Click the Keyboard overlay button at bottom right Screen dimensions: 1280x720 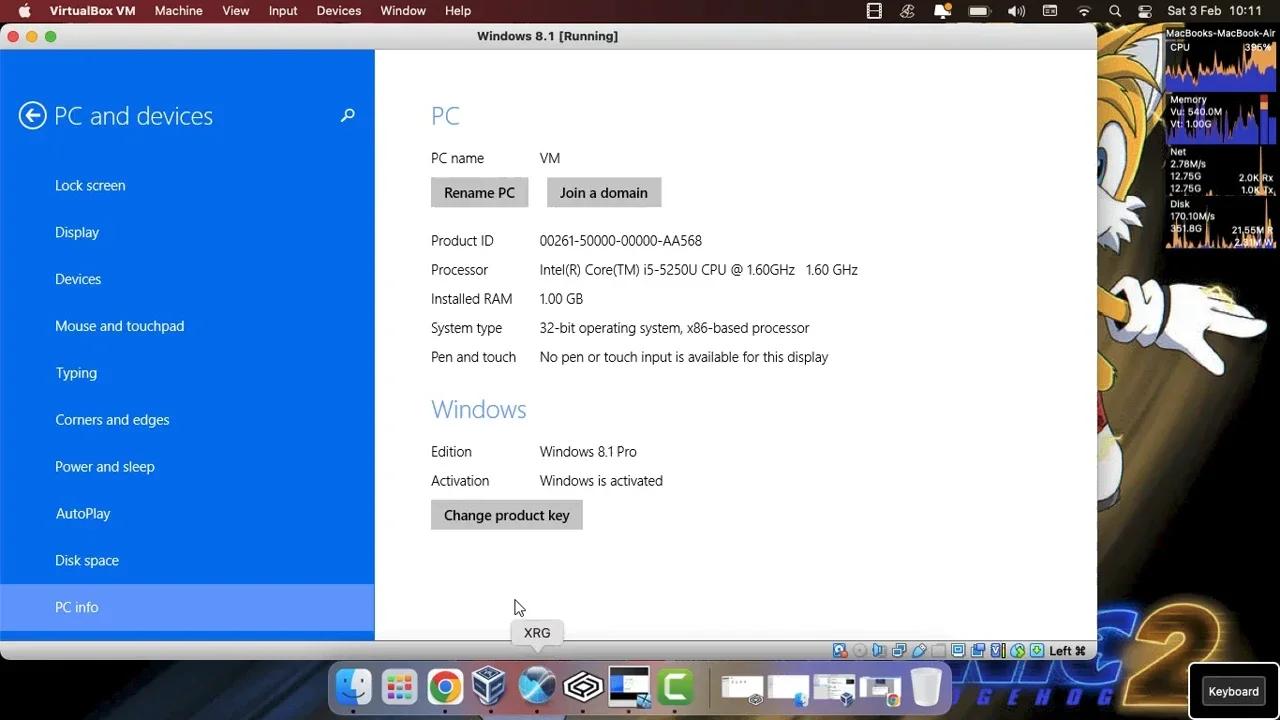click(1232, 690)
